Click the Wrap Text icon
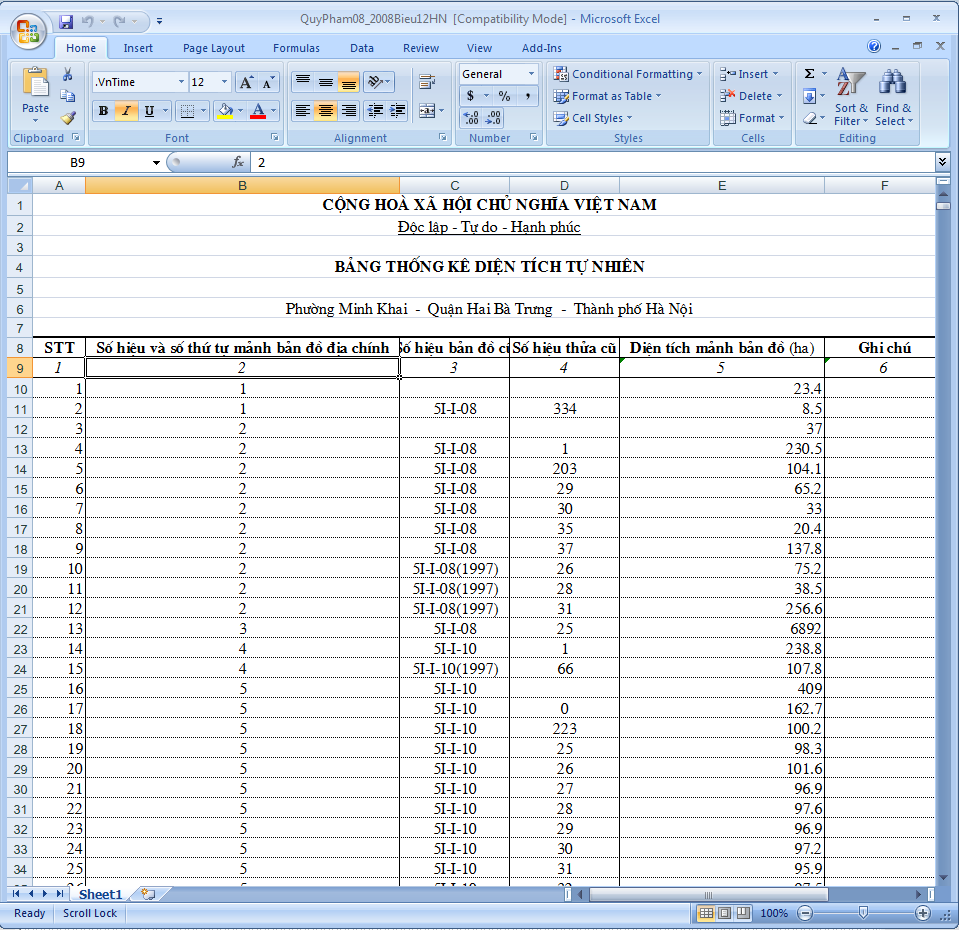Image resolution: width=959 pixels, height=930 pixels. [x=427, y=82]
